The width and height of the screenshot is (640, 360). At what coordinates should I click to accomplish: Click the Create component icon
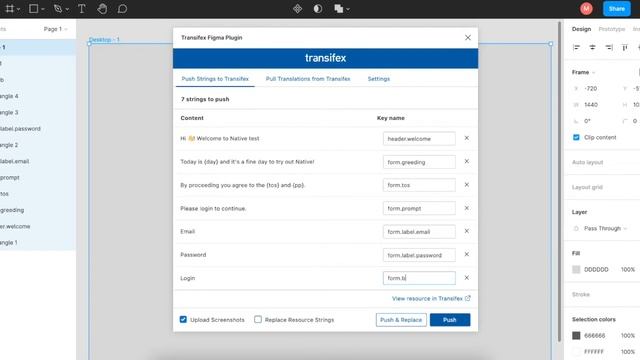(298, 9)
